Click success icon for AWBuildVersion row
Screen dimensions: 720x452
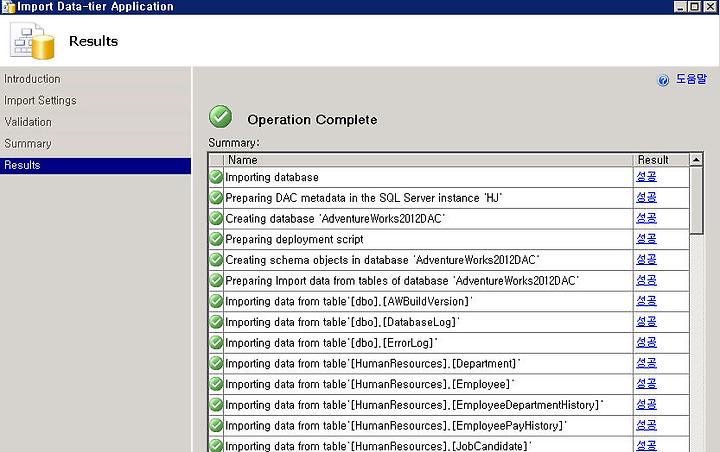pyautogui.click(x=216, y=301)
